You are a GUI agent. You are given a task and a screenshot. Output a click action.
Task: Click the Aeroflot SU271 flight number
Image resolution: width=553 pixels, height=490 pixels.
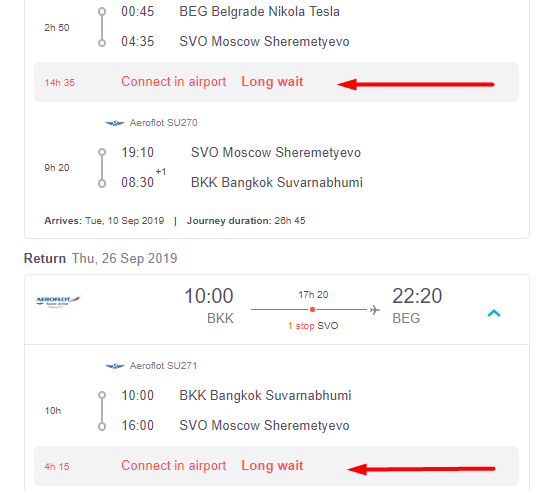[163, 366]
